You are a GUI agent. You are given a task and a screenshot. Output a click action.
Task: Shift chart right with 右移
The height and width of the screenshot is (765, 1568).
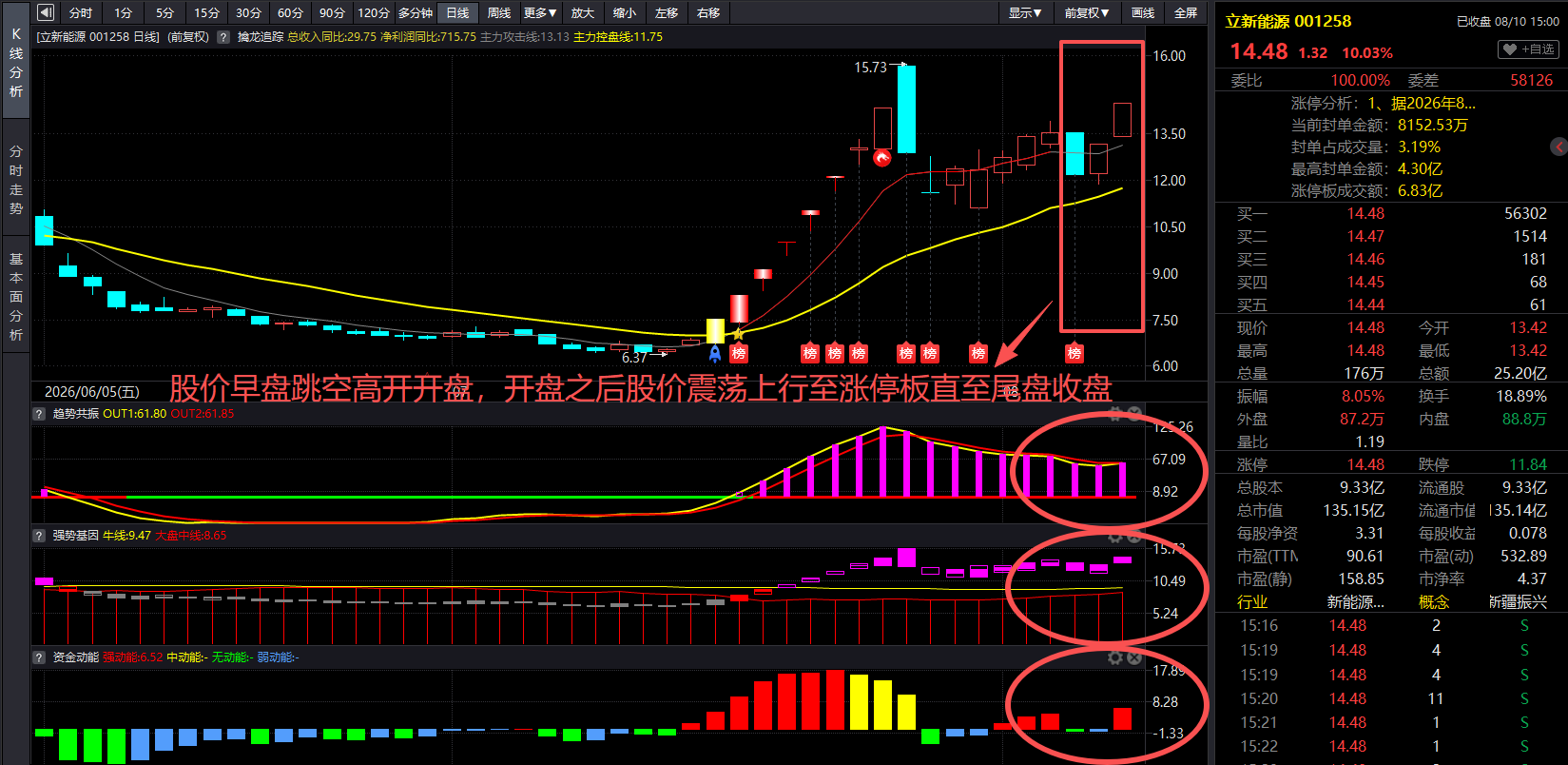(708, 12)
